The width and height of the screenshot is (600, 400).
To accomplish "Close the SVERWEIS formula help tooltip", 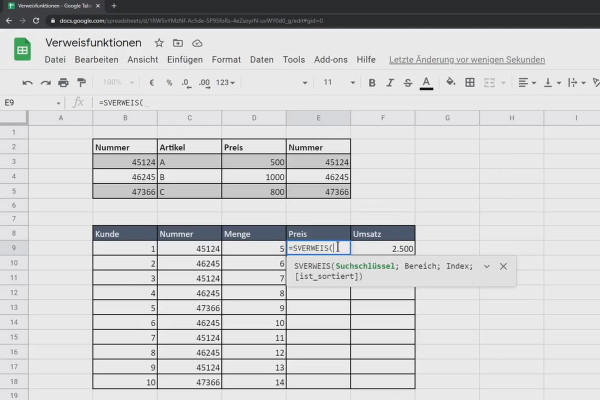I will (503, 266).
